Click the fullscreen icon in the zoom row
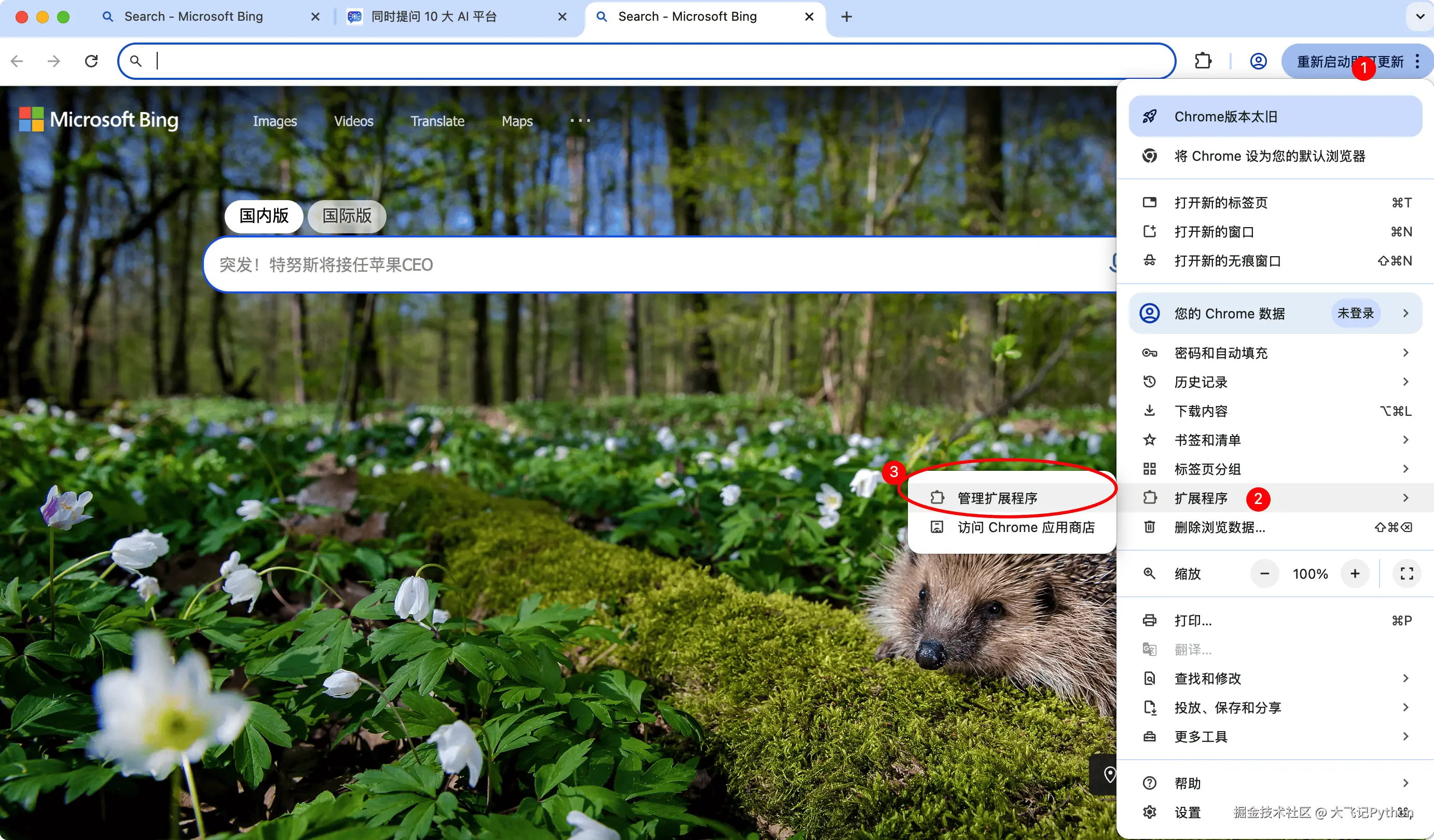 pos(1406,573)
